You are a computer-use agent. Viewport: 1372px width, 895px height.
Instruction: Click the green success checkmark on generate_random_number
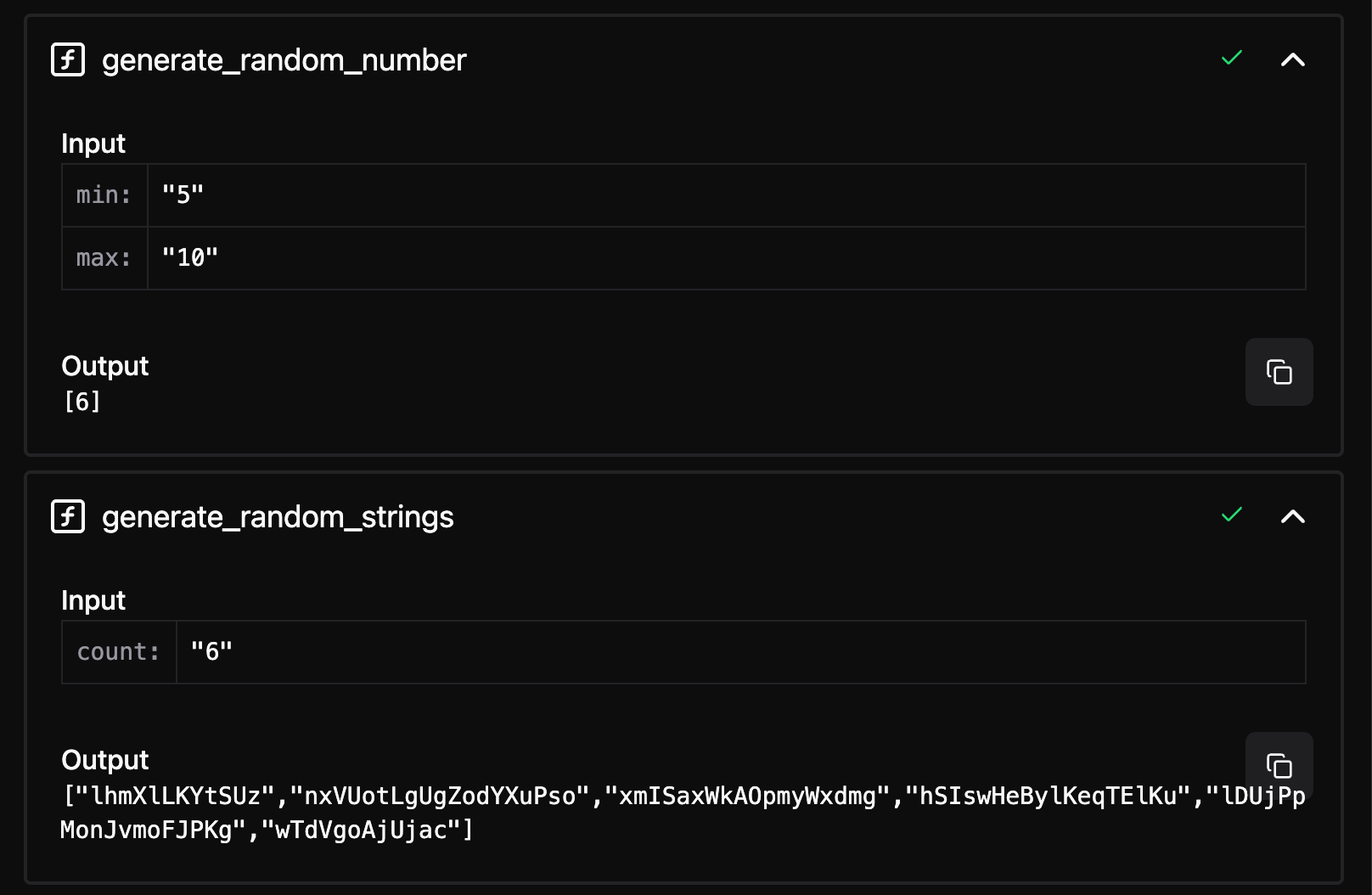point(1230,59)
